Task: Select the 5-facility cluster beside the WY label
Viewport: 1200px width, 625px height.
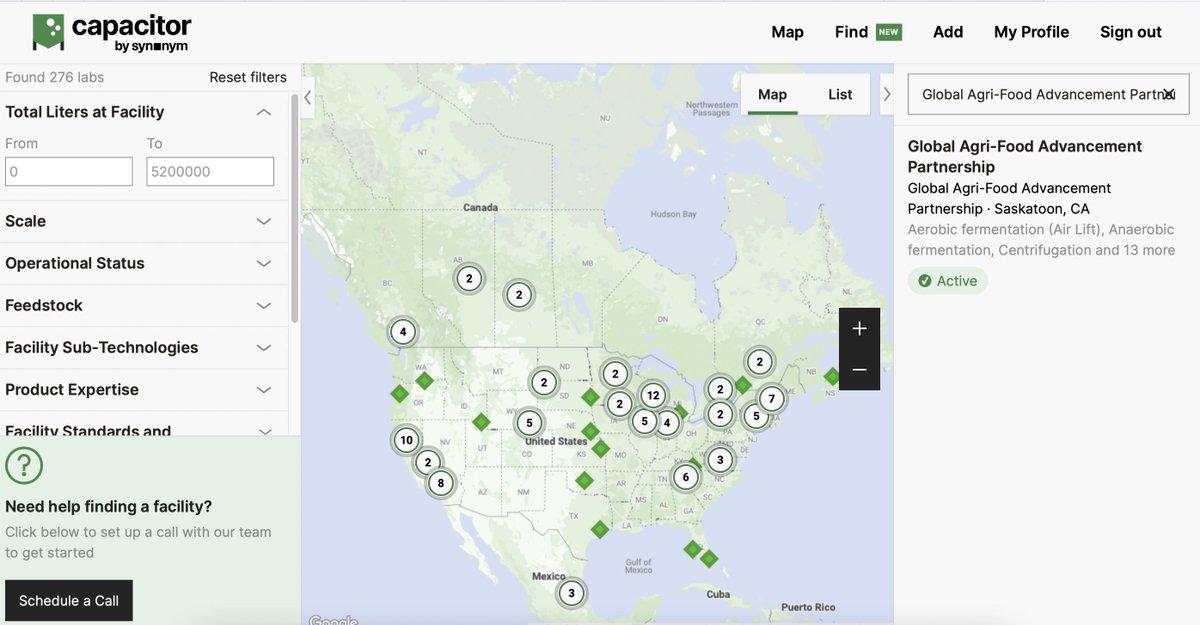Action: [529, 423]
